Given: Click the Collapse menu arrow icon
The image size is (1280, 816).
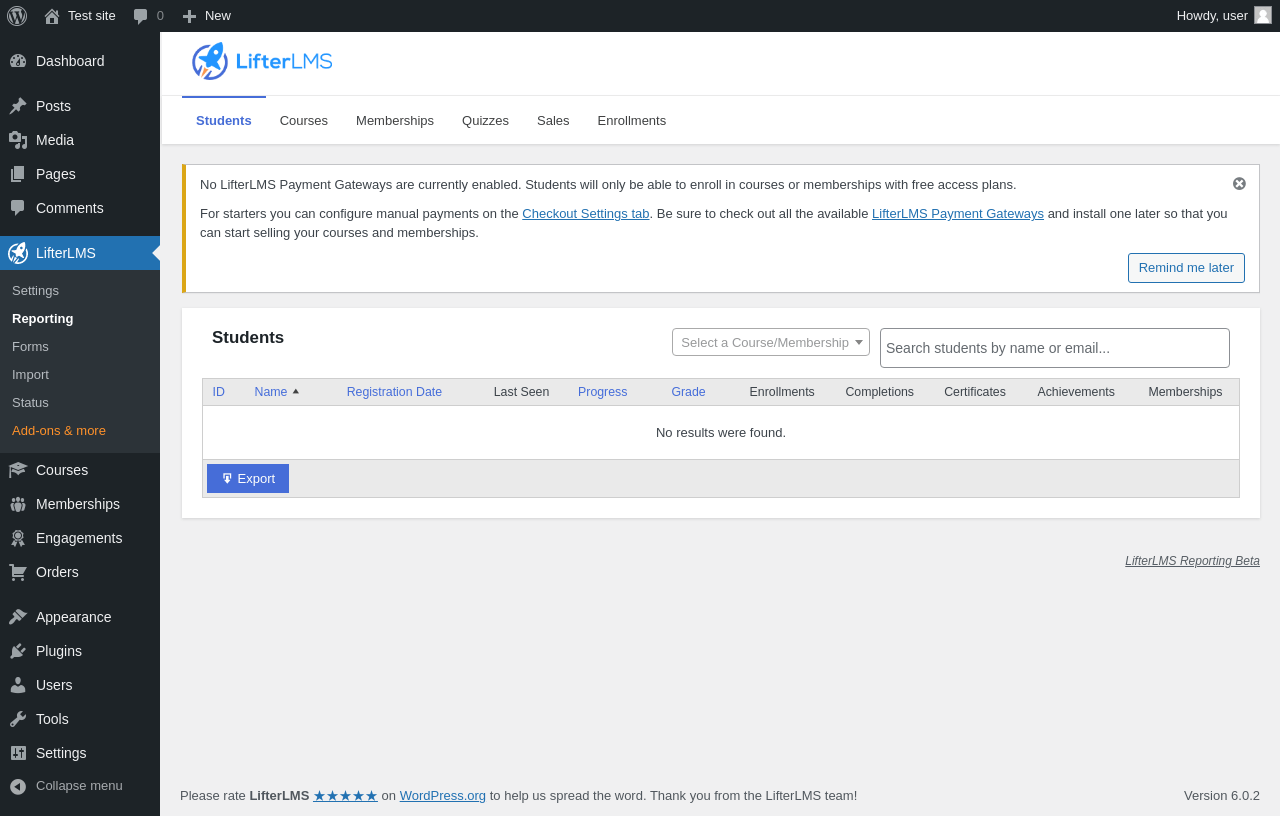Looking at the screenshot, I should pyautogui.click(x=18, y=786).
